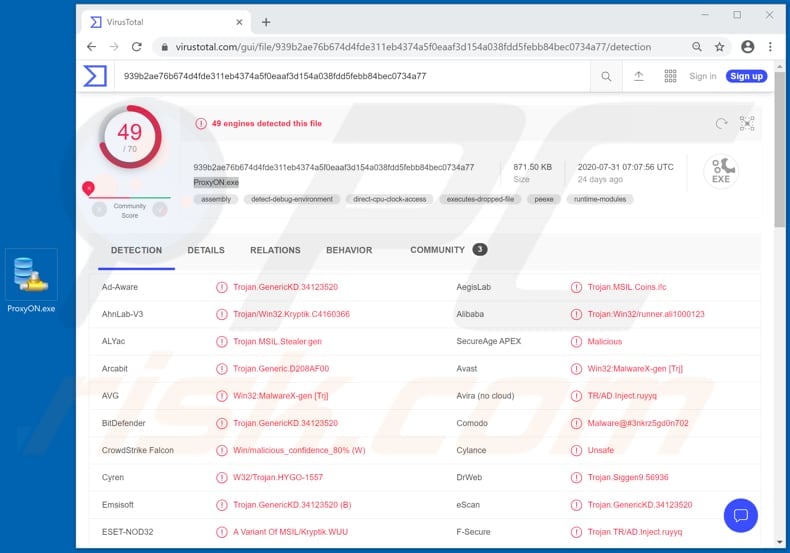The image size is (790, 553).
Task: Click the browser zoom magnifier icon
Action: (697, 47)
